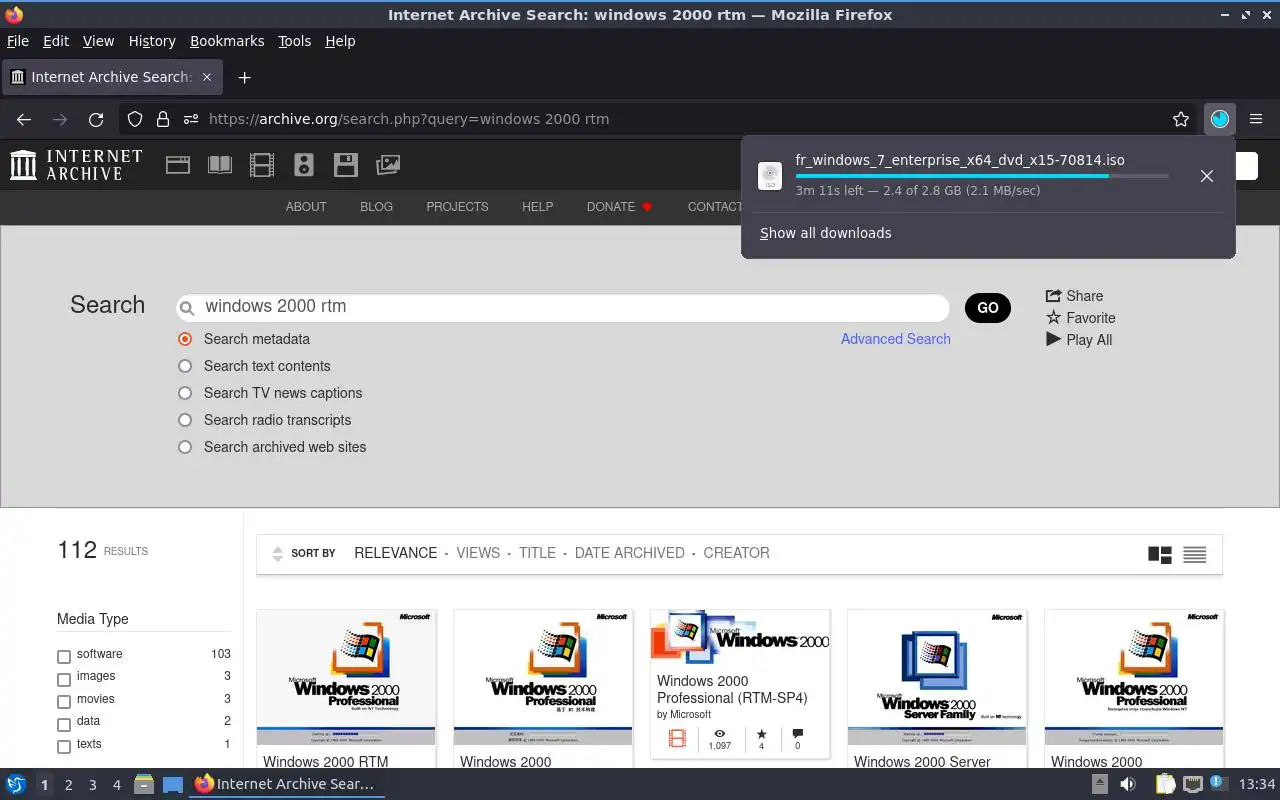Click the Share icon link
The image size is (1280, 800).
(1074, 296)
